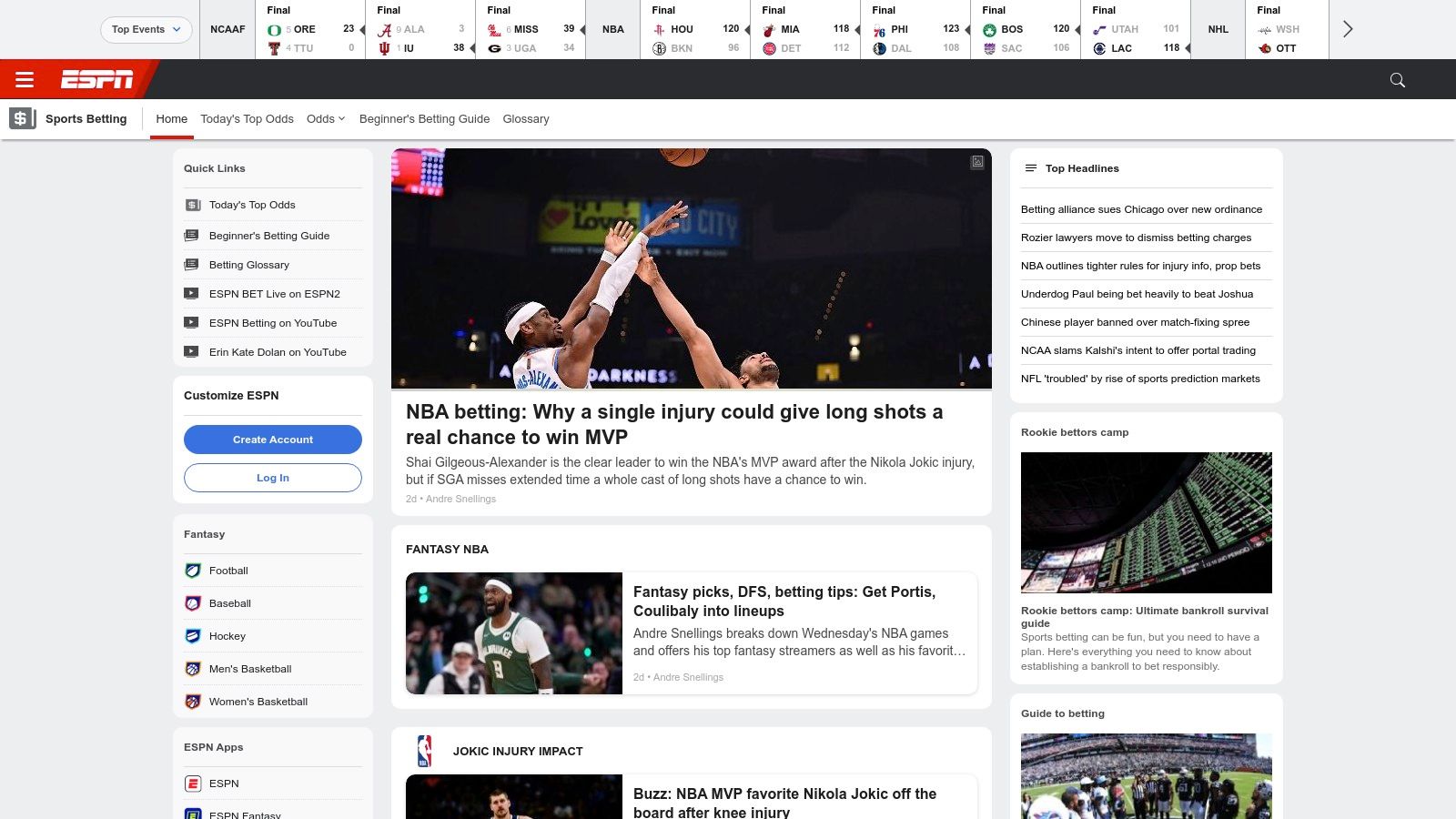Click the Sports Betting section title
The image size is (1456, 819).
86,119
